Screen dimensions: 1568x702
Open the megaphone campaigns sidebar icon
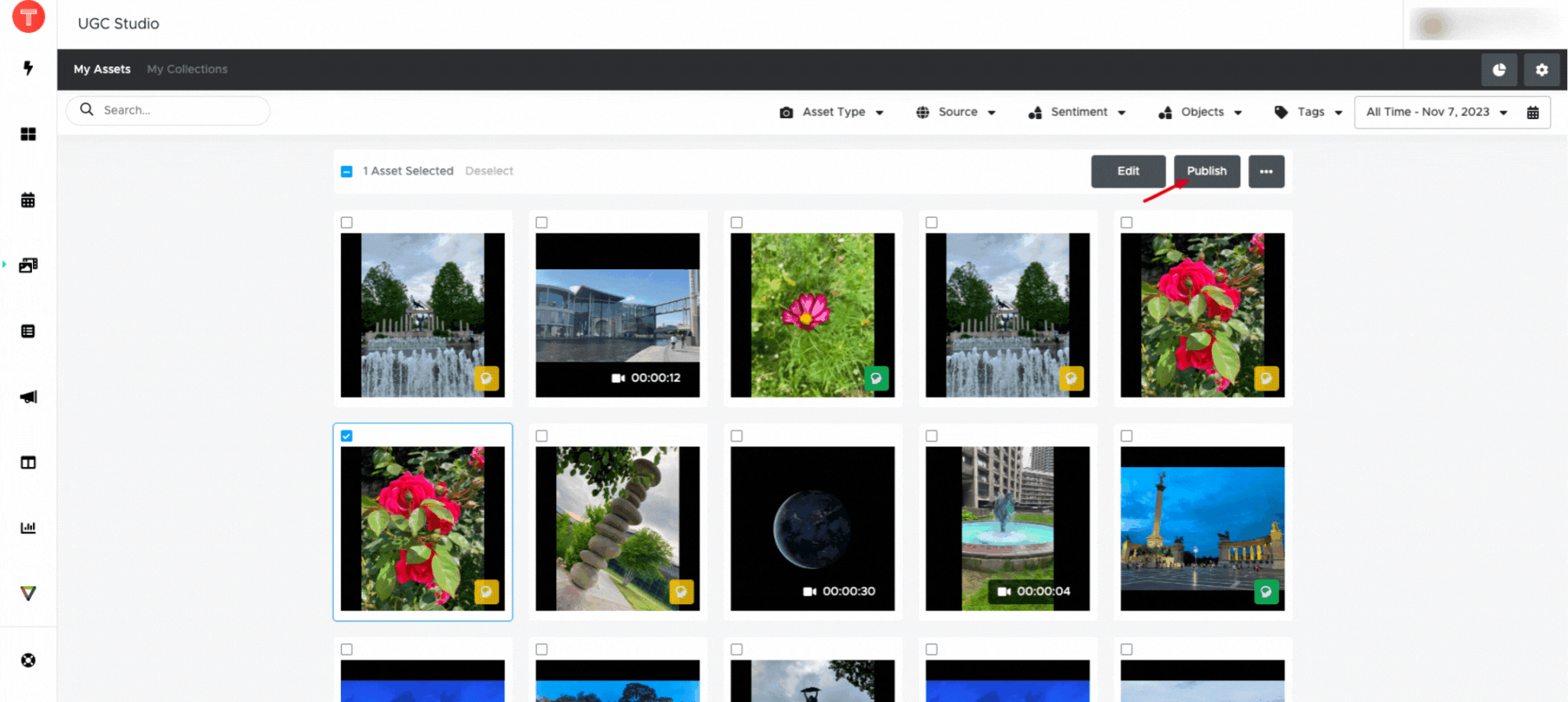click(x=28, y=397)
